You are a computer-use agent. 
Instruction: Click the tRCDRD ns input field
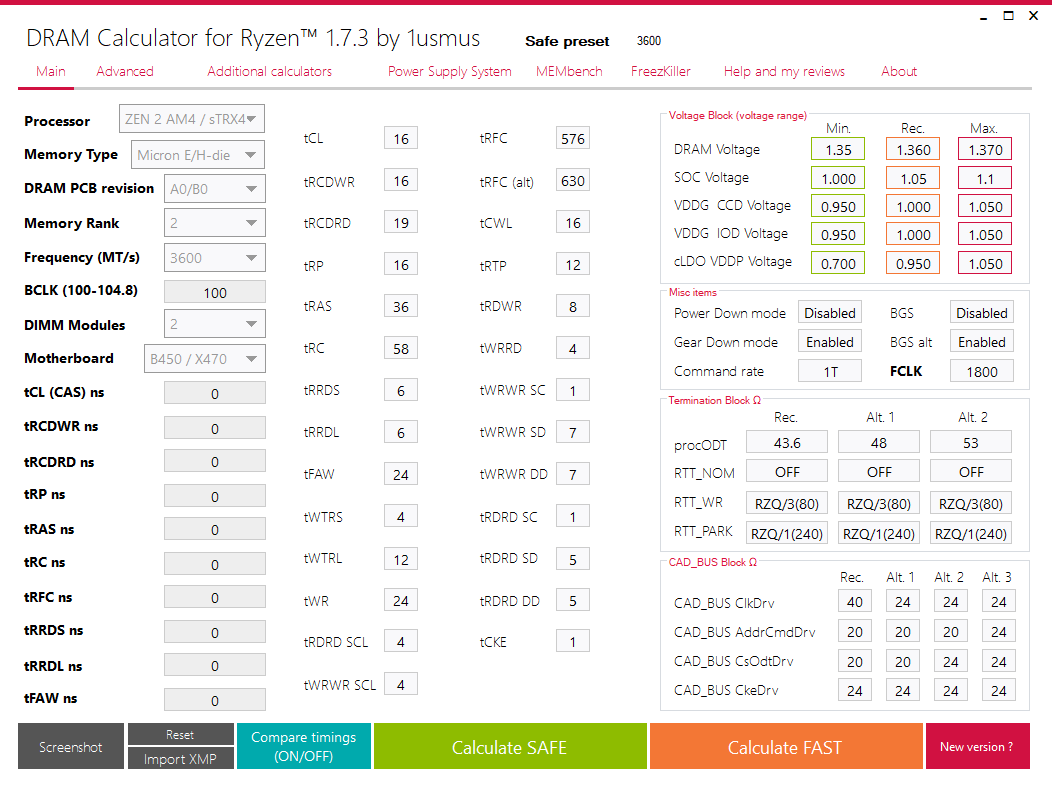pyautogui.click(x=215, y=462)
